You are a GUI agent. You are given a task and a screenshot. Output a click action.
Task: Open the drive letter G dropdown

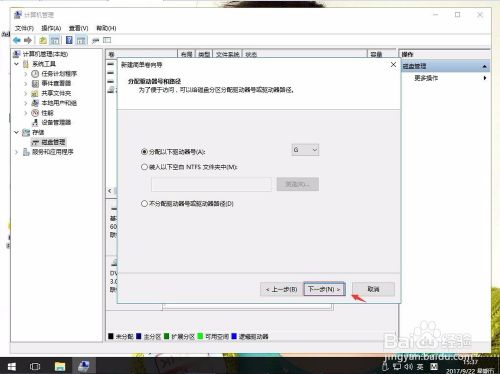coord(305,150)
